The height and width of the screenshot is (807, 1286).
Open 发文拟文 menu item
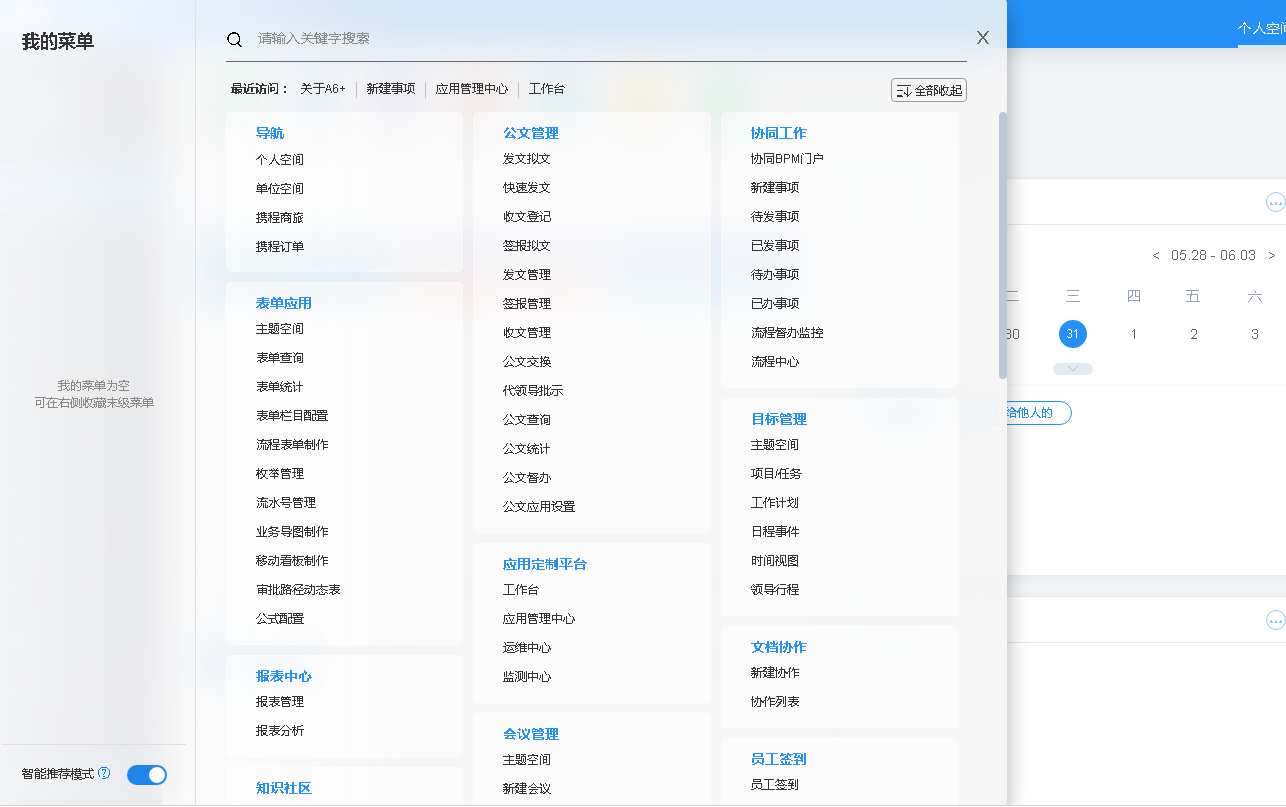527,159
